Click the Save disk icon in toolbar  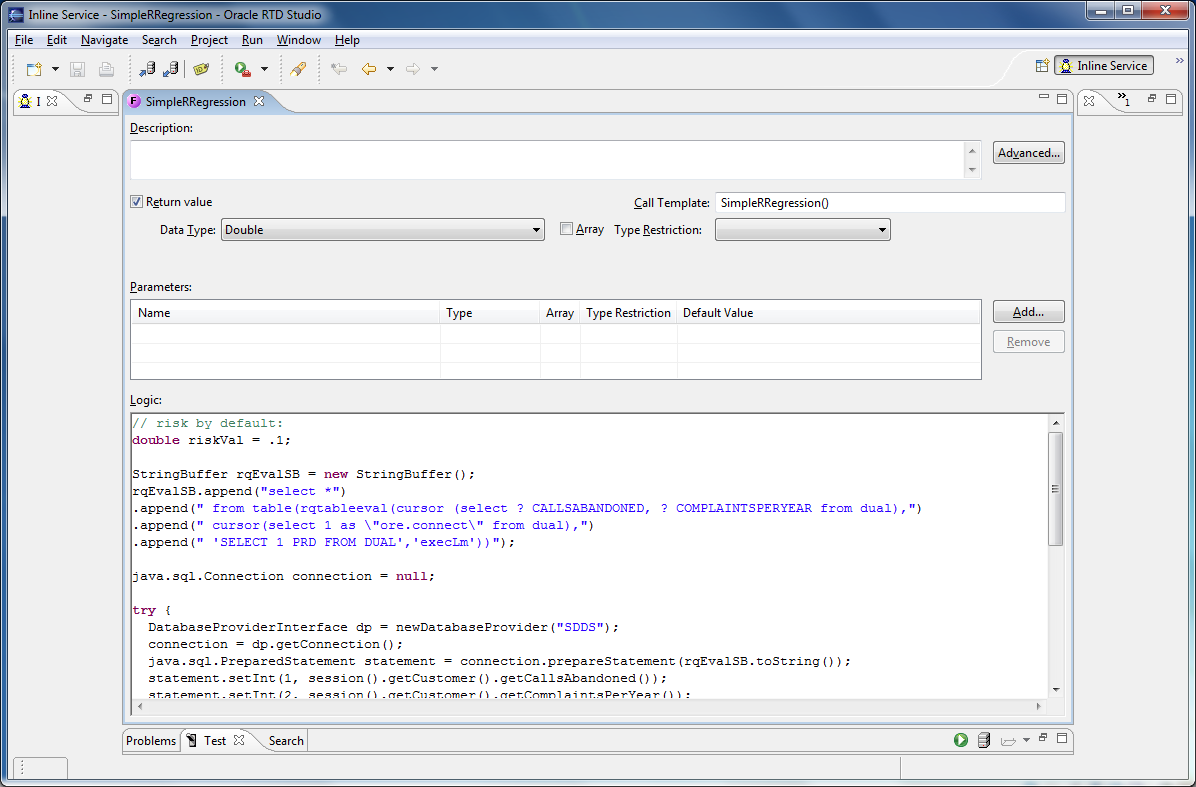pyautogui.click(x=77, y=69)
